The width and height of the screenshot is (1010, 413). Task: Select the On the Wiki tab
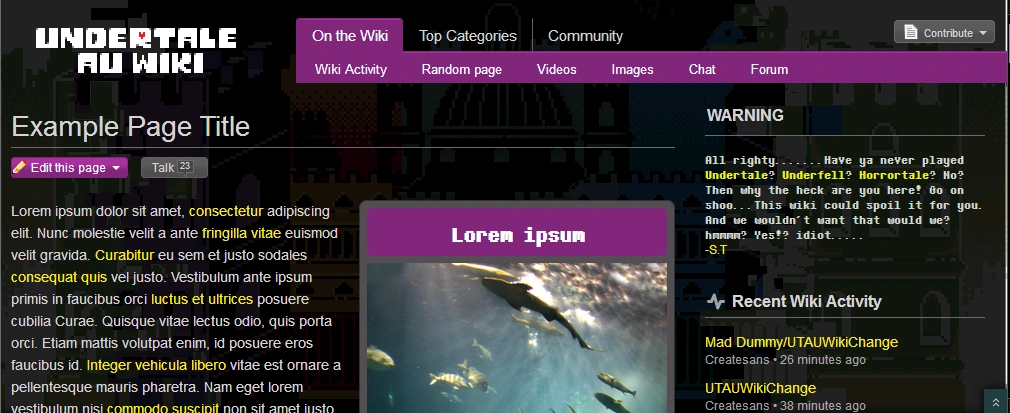click(349, 36)
